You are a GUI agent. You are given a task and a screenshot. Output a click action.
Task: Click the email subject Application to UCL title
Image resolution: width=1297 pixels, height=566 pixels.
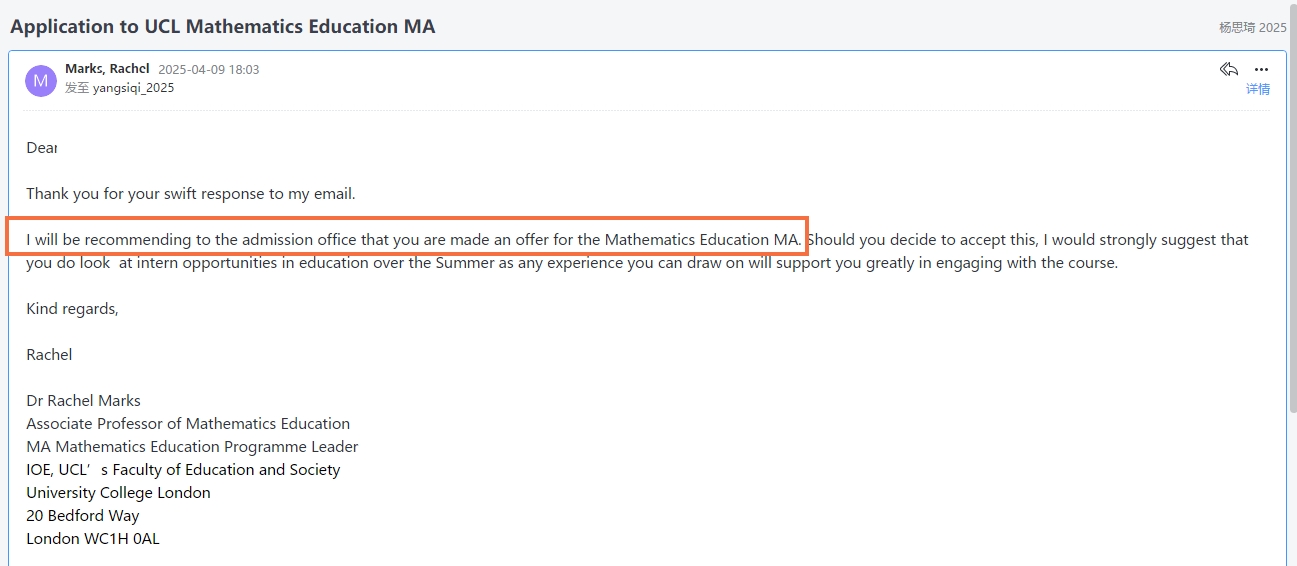(223, 27)
